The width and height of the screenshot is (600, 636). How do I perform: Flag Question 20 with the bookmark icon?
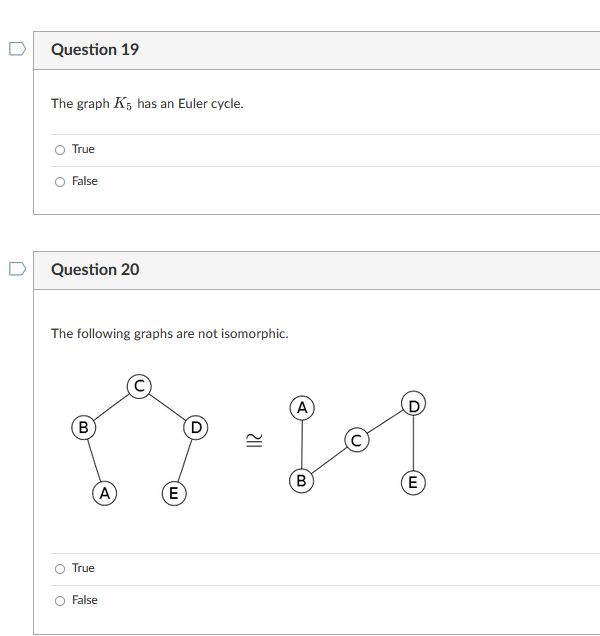click(x=17, y=269)
